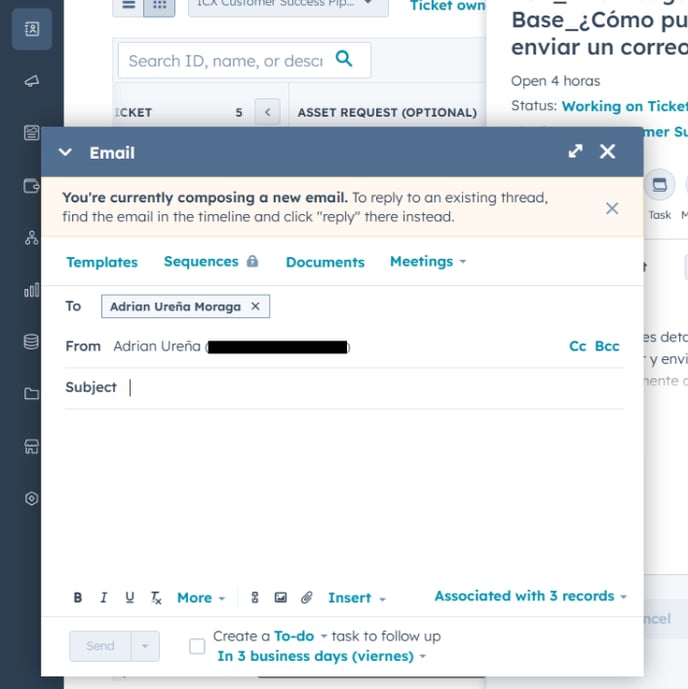Apply bold formatting

78,598
